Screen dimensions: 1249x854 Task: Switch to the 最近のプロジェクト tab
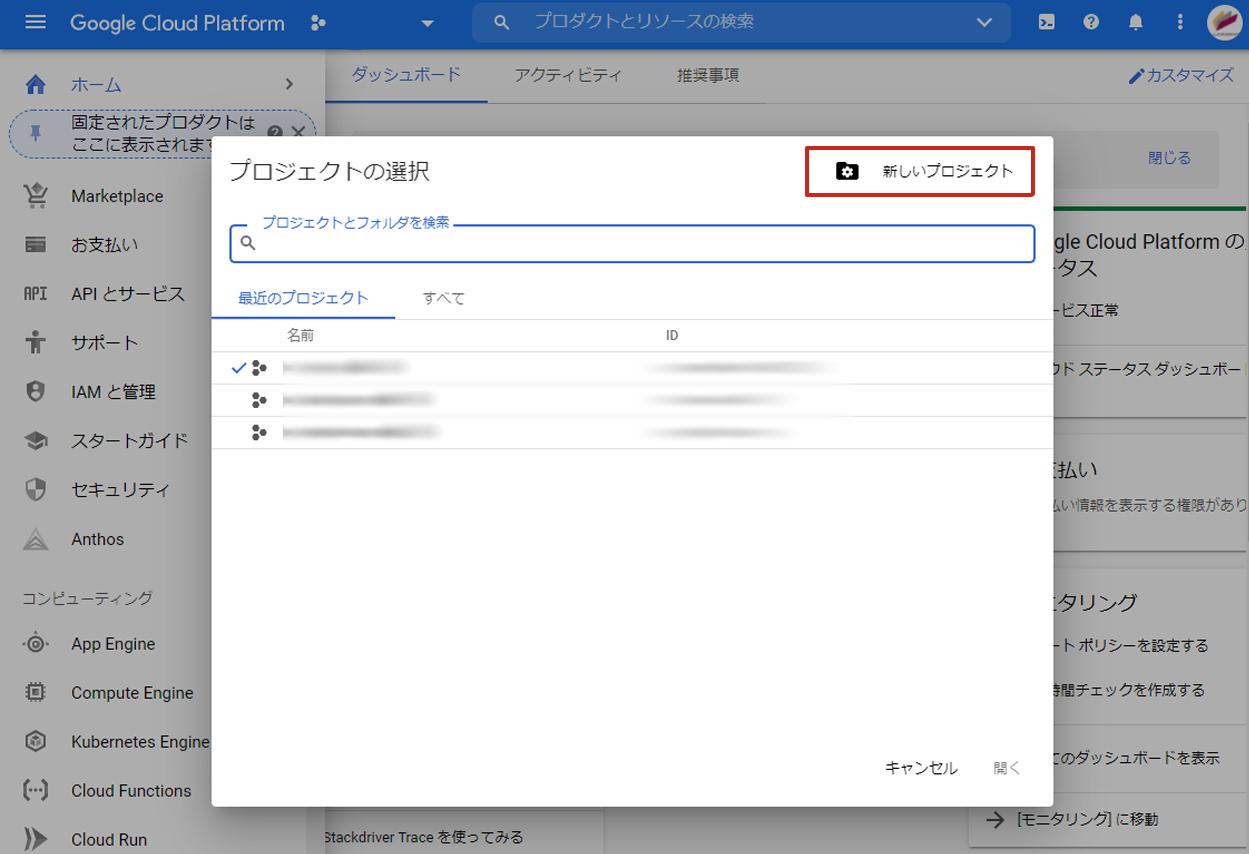click(x=303, y=298)
